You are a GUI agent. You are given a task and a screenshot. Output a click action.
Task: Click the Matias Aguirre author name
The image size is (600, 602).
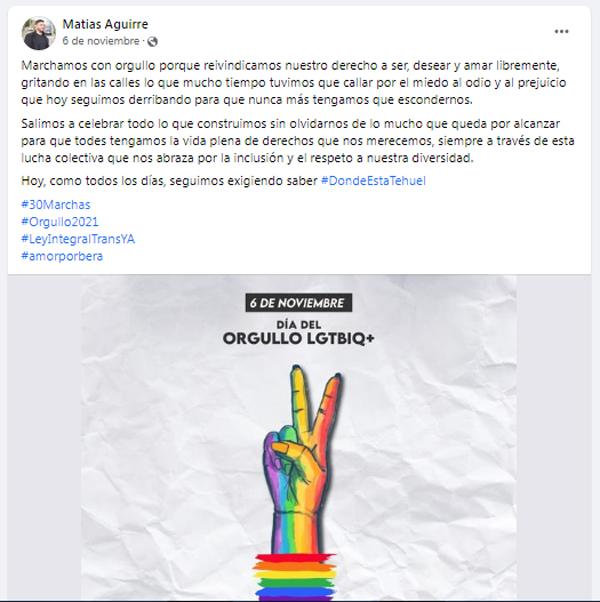(x=105, y=24)
